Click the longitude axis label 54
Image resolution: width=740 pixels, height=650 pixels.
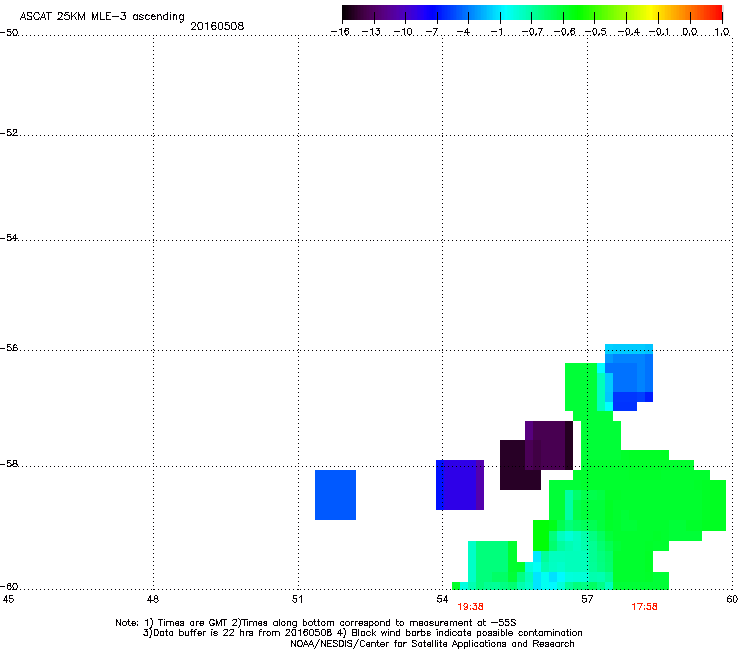pos(442,599)
